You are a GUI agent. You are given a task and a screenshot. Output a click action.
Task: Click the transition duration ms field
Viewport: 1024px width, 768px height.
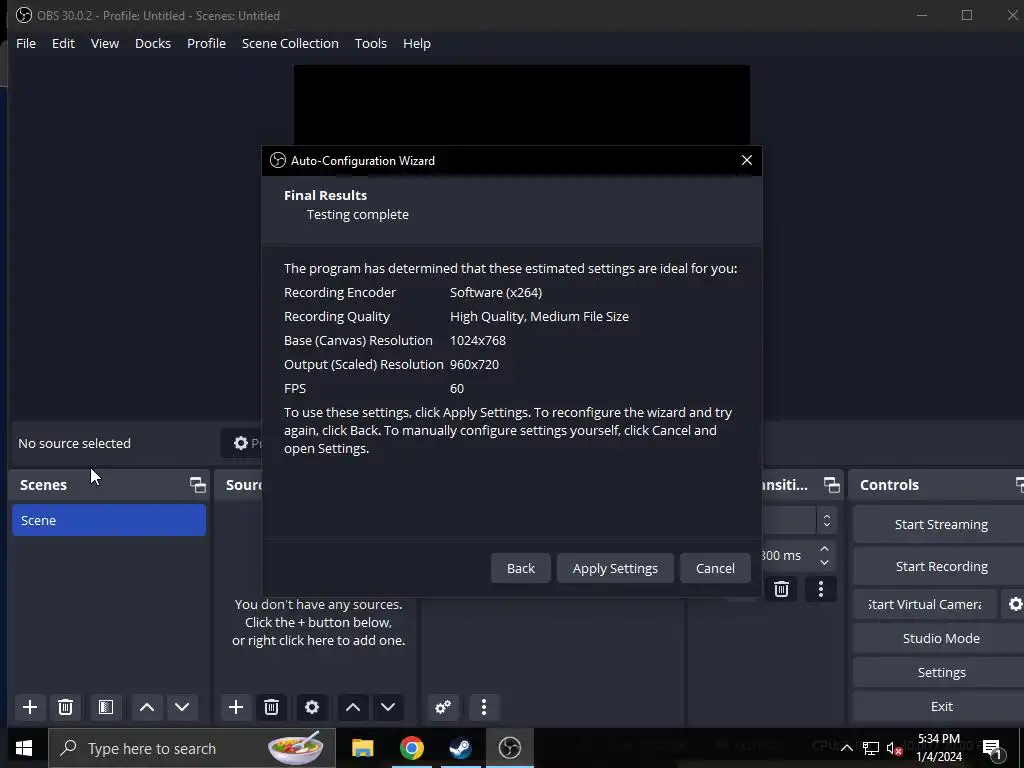(788, 555)
